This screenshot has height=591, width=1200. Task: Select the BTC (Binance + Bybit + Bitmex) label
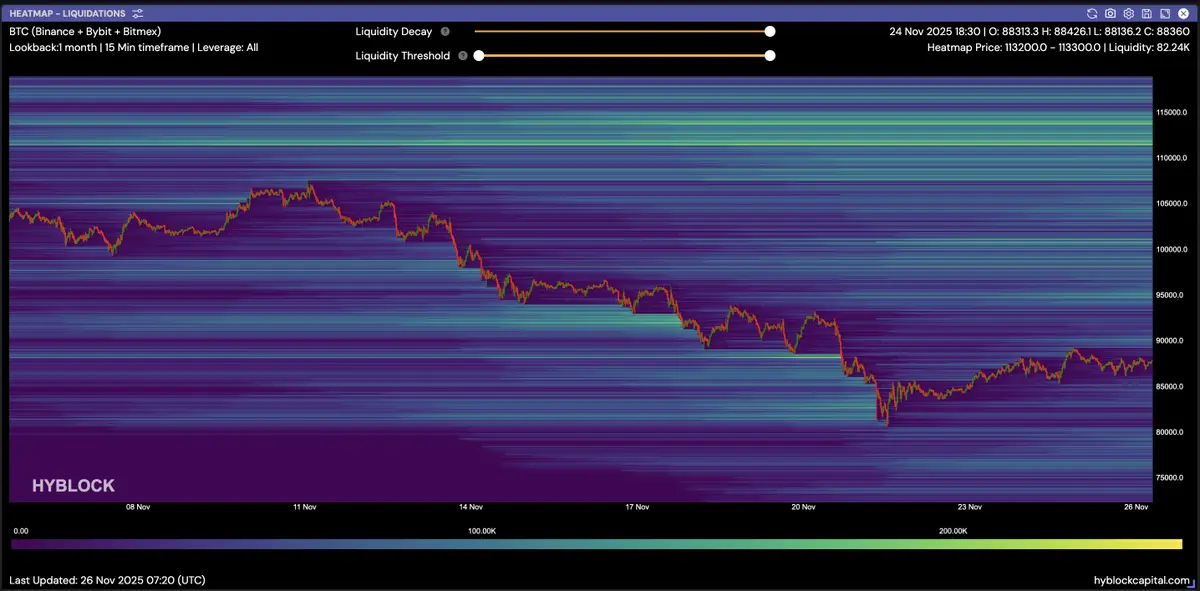[x=85, y=31]
